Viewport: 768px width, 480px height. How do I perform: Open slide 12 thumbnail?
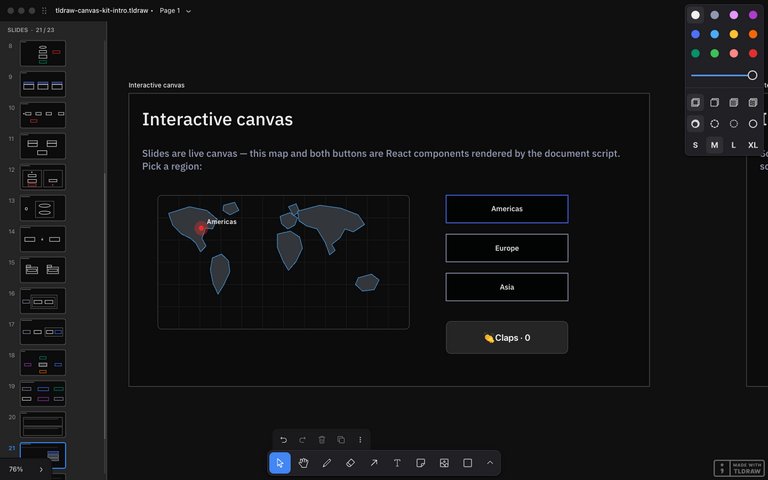[x=43, y=177]
